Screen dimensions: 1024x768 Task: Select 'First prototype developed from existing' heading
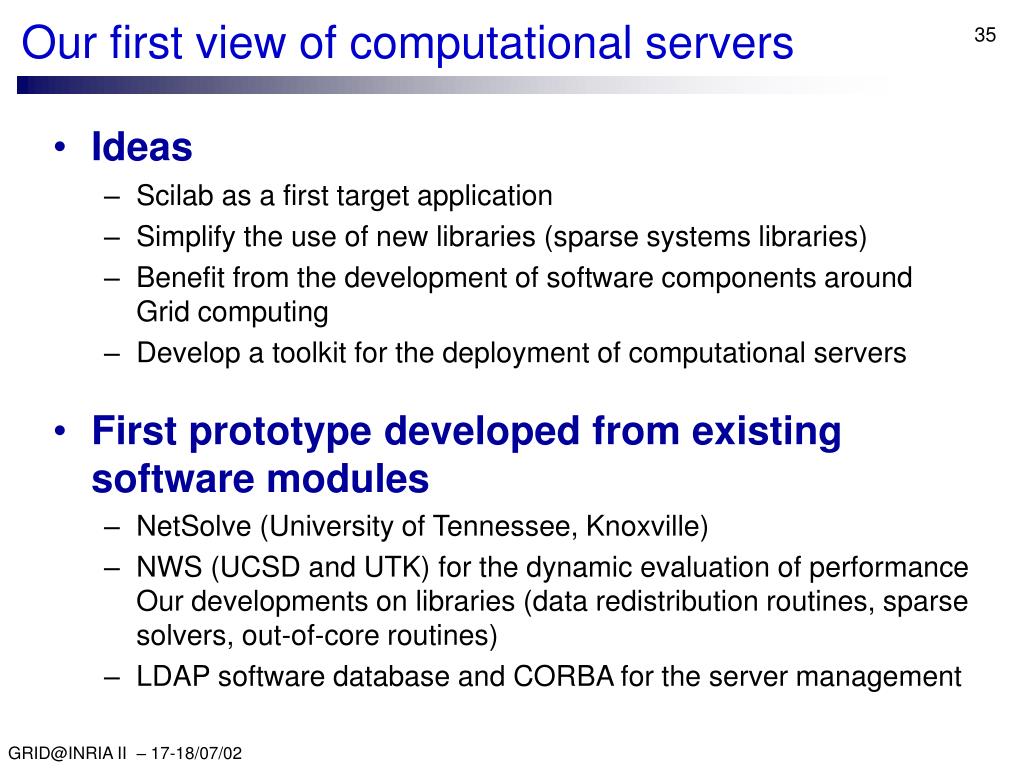point(466,432)
